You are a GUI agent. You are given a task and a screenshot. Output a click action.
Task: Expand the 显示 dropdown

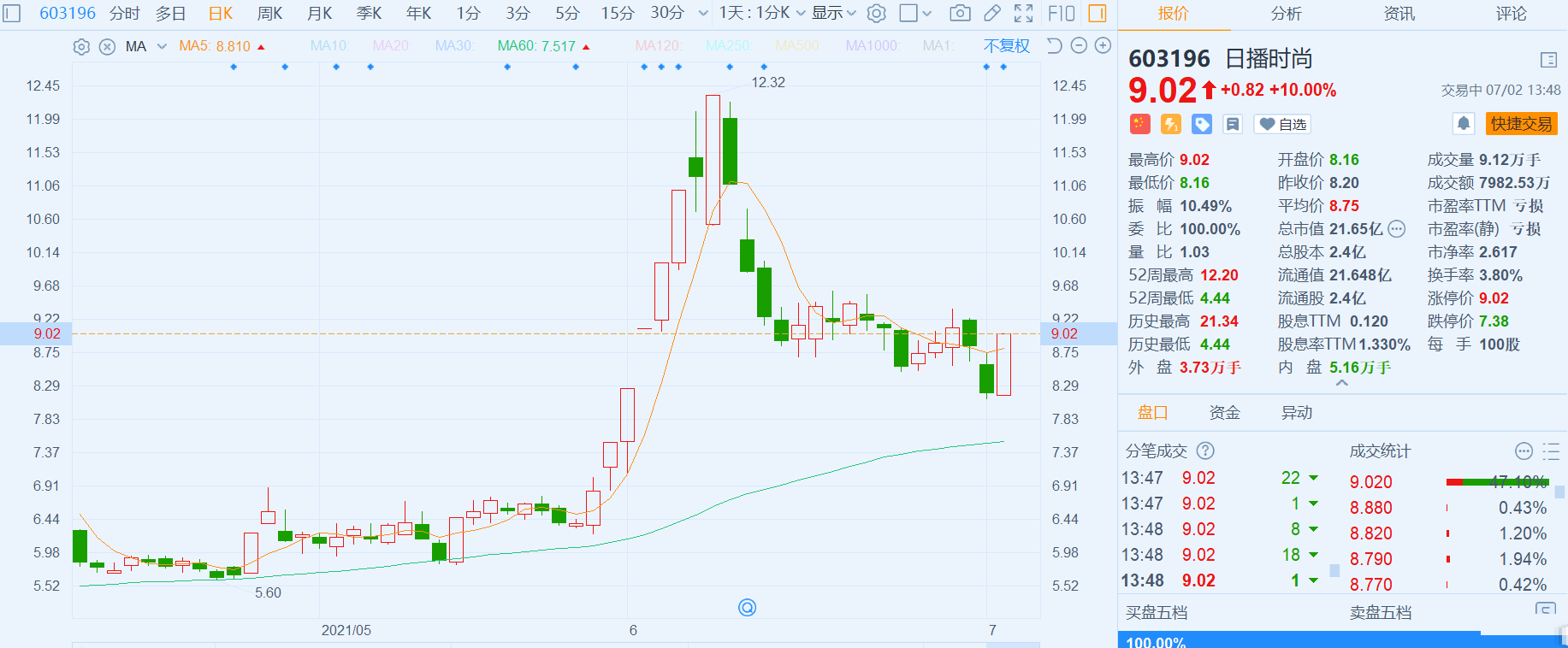[x=833, y=13]
